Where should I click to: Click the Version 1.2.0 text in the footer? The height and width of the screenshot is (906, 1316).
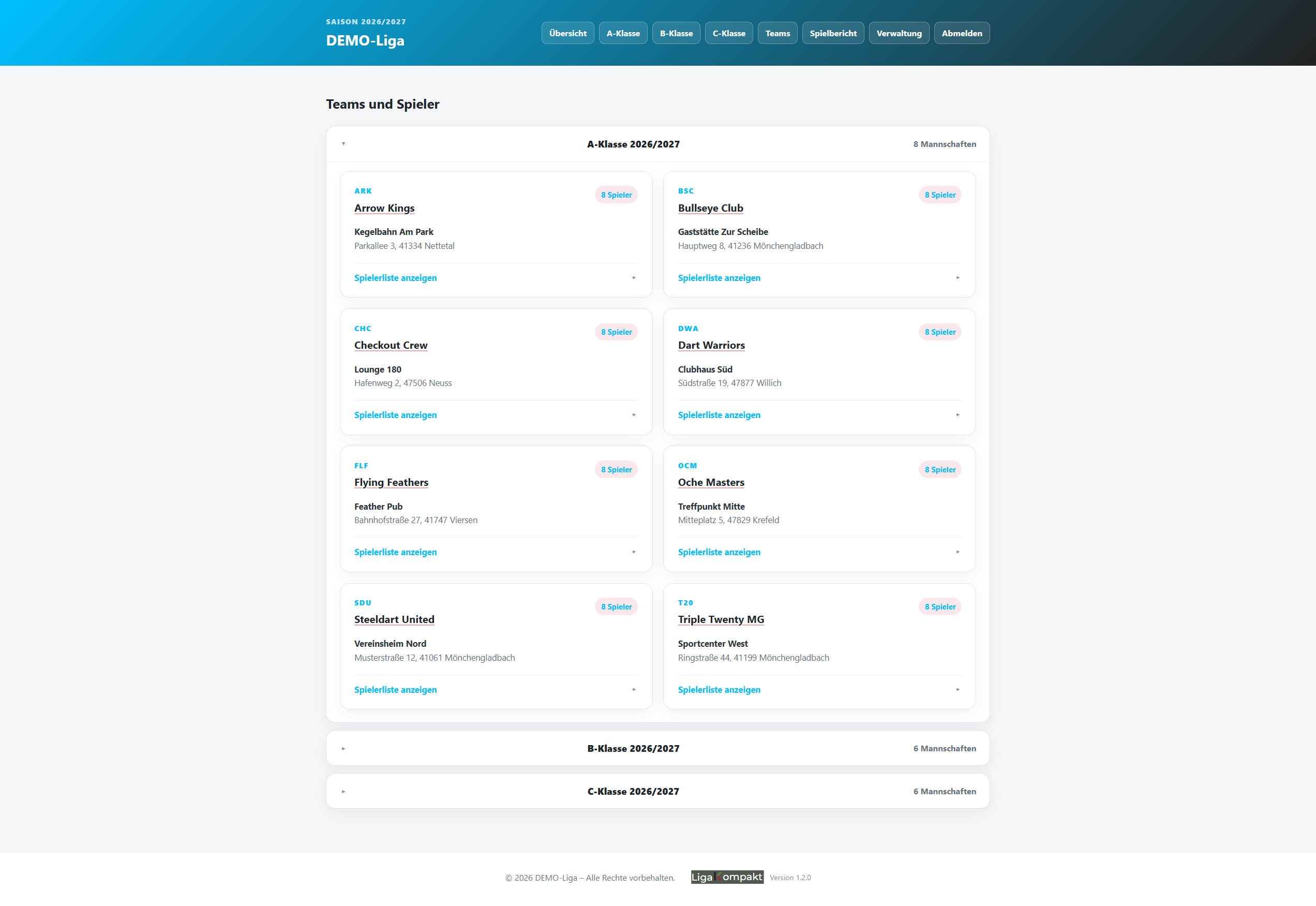pyautogui.click(x=790, y=878)
